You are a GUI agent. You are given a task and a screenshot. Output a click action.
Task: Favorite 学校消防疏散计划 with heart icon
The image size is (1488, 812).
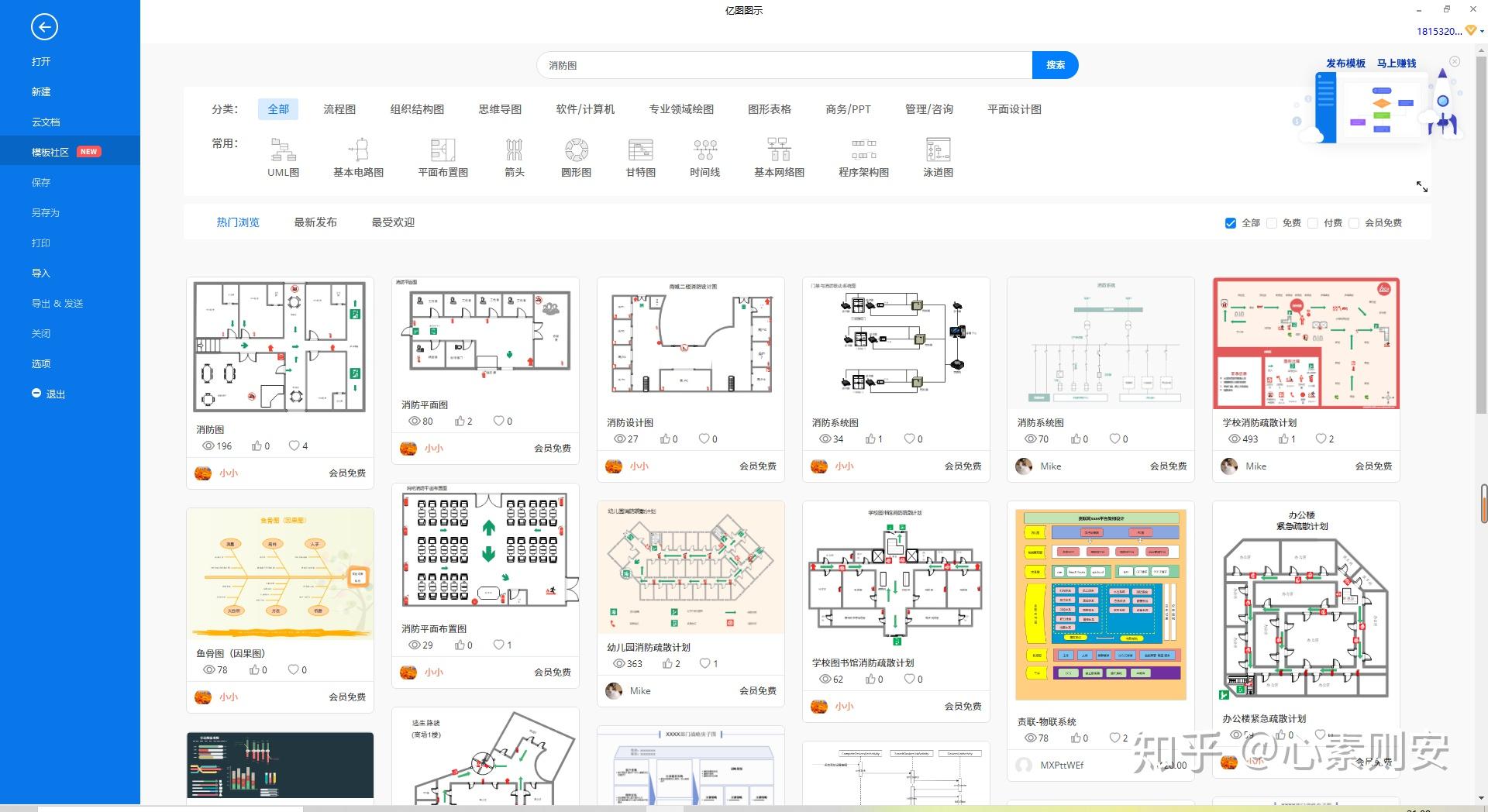click(1321, 439)
